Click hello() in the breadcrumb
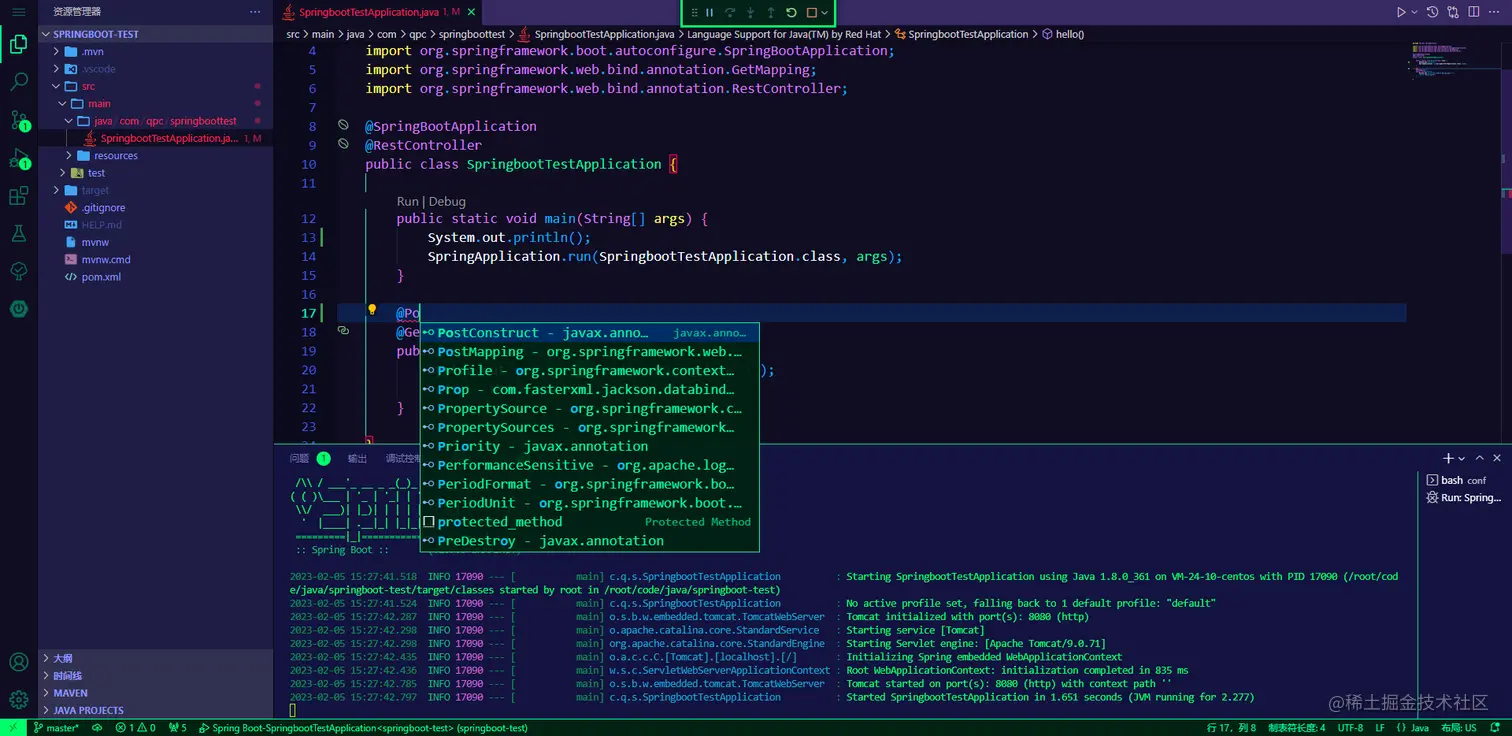Viewport: 1512px width, 736px height. [x=1063, y=34]
